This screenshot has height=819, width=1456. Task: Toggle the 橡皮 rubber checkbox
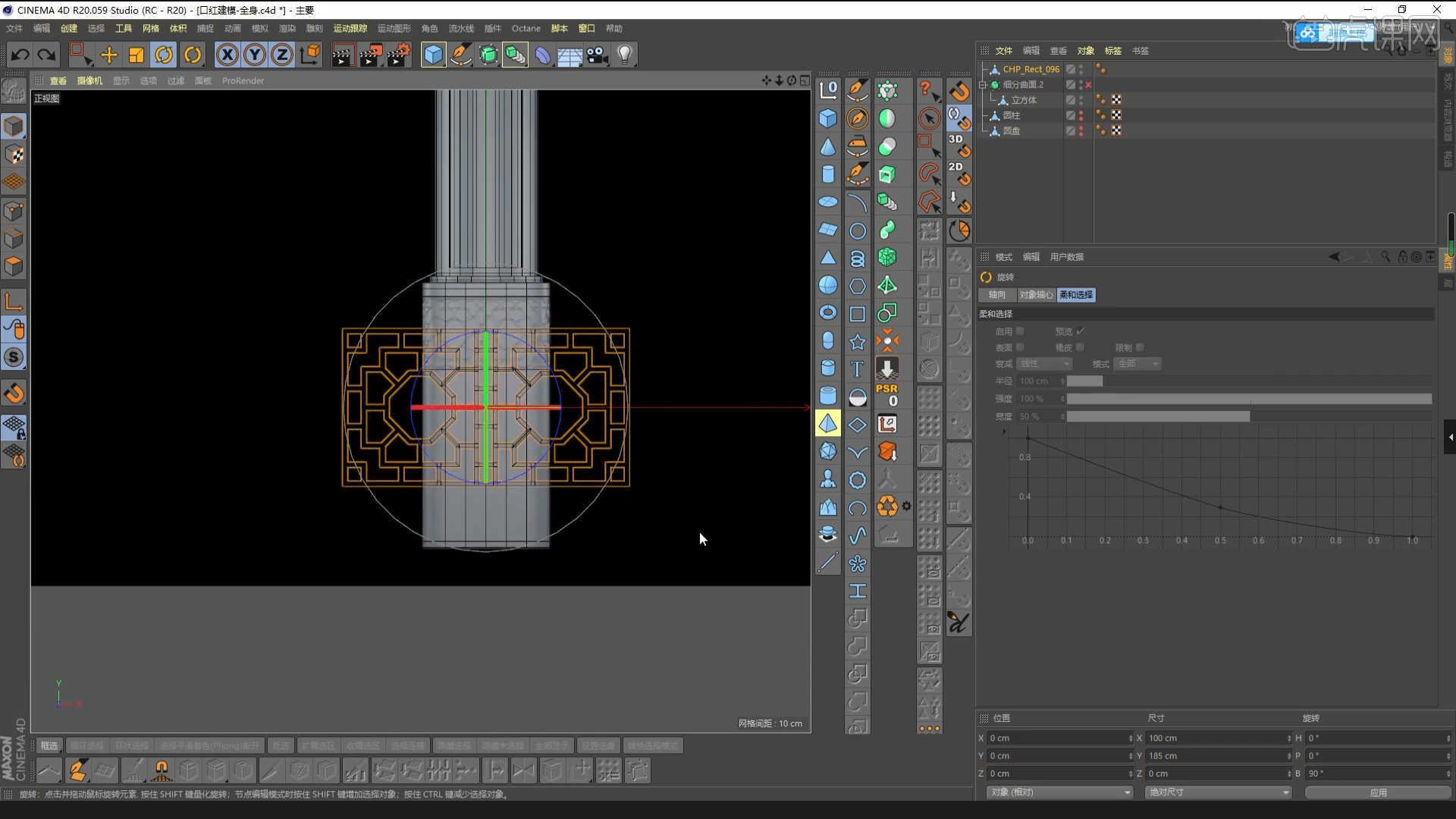tap(1080, 347)
